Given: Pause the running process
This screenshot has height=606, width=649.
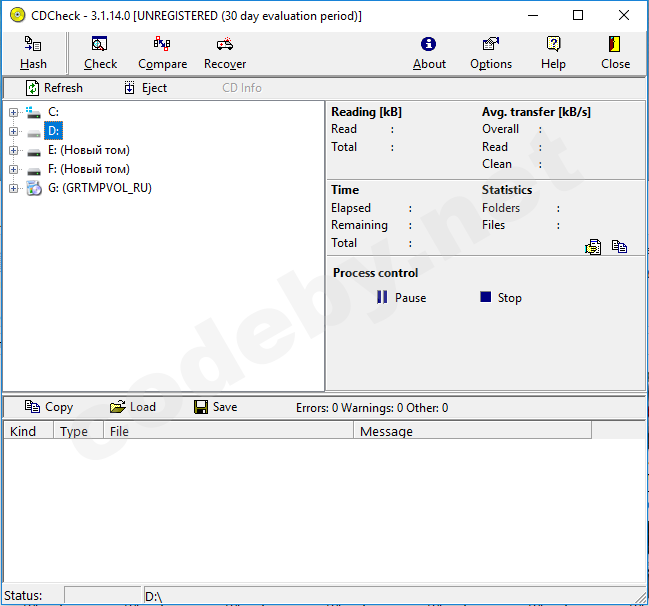Looking at the screenshot, I should click(401, 297).
